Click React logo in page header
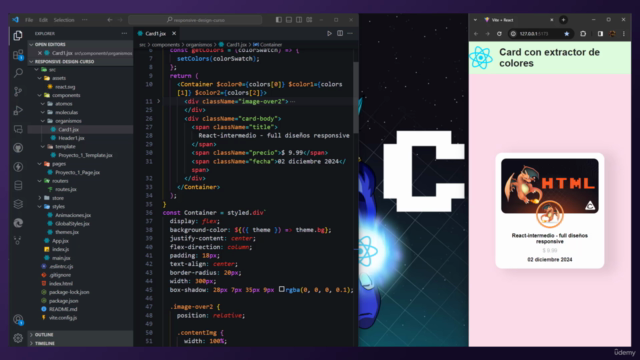The width and height of the screenshot is (640, 360). click(x=481, y=58)
